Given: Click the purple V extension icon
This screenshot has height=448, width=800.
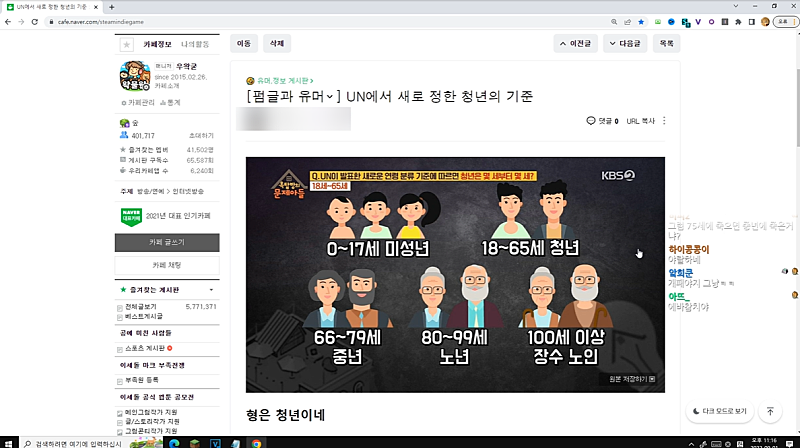Looking at the screenshot, I should coord(698,22).
